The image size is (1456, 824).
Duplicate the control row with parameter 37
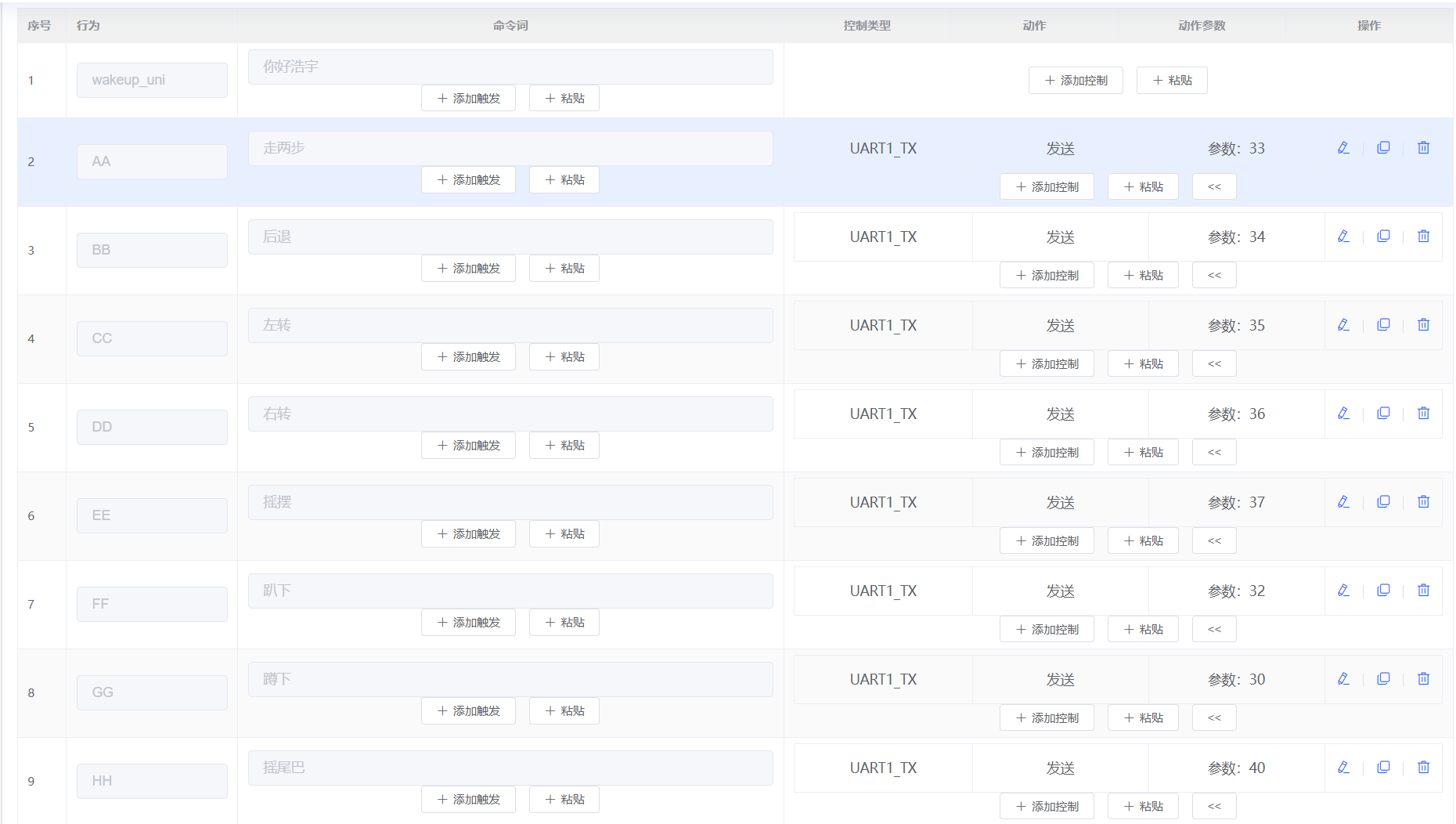click(1383, 502)
